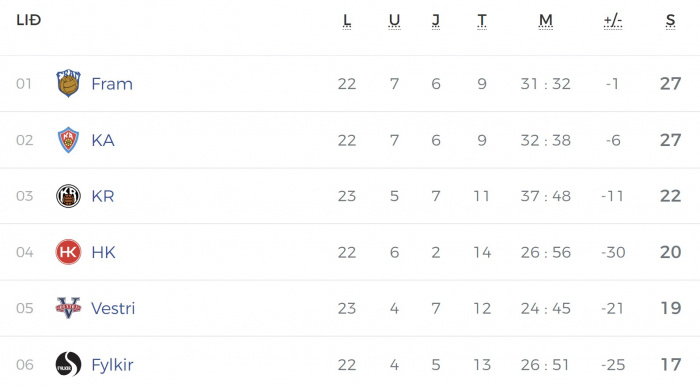This screenshot has width=700, height=386.
Task: Click the U column header abbreviation
Action: pyautogui.click(x=394, y=21)
